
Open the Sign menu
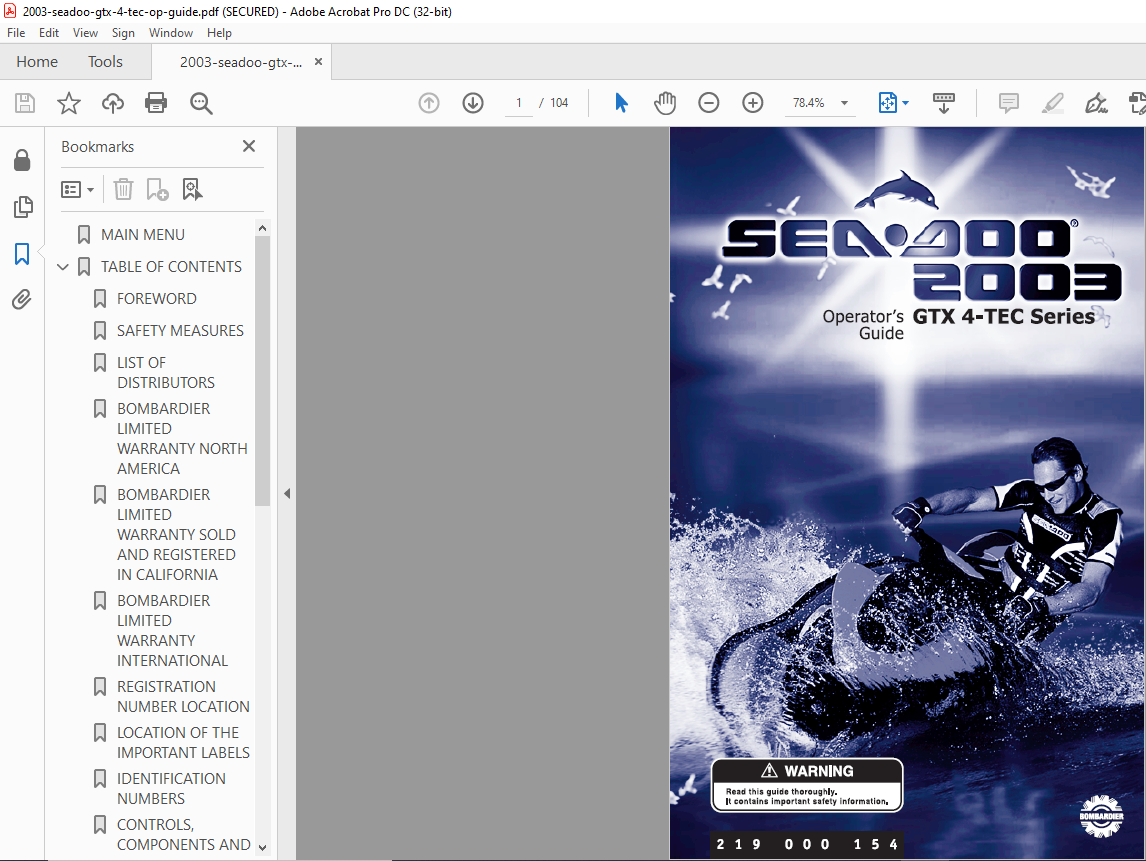pos(123,33)
